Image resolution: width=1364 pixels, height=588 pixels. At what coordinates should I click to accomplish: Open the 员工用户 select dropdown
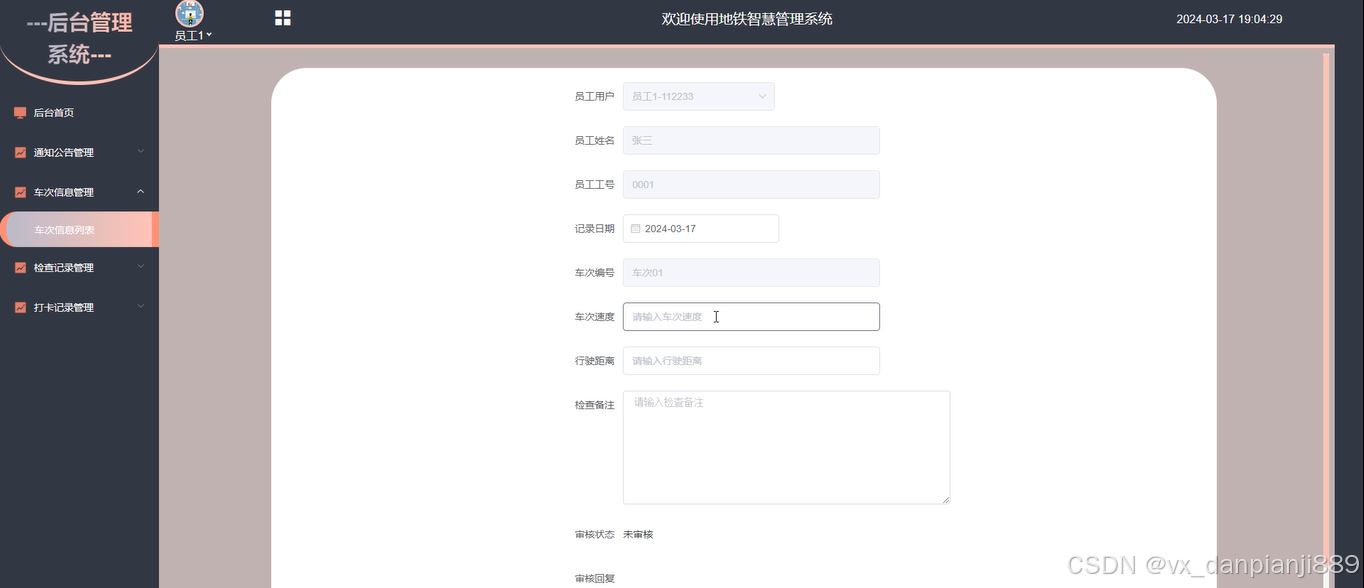[x=699, y=97]
